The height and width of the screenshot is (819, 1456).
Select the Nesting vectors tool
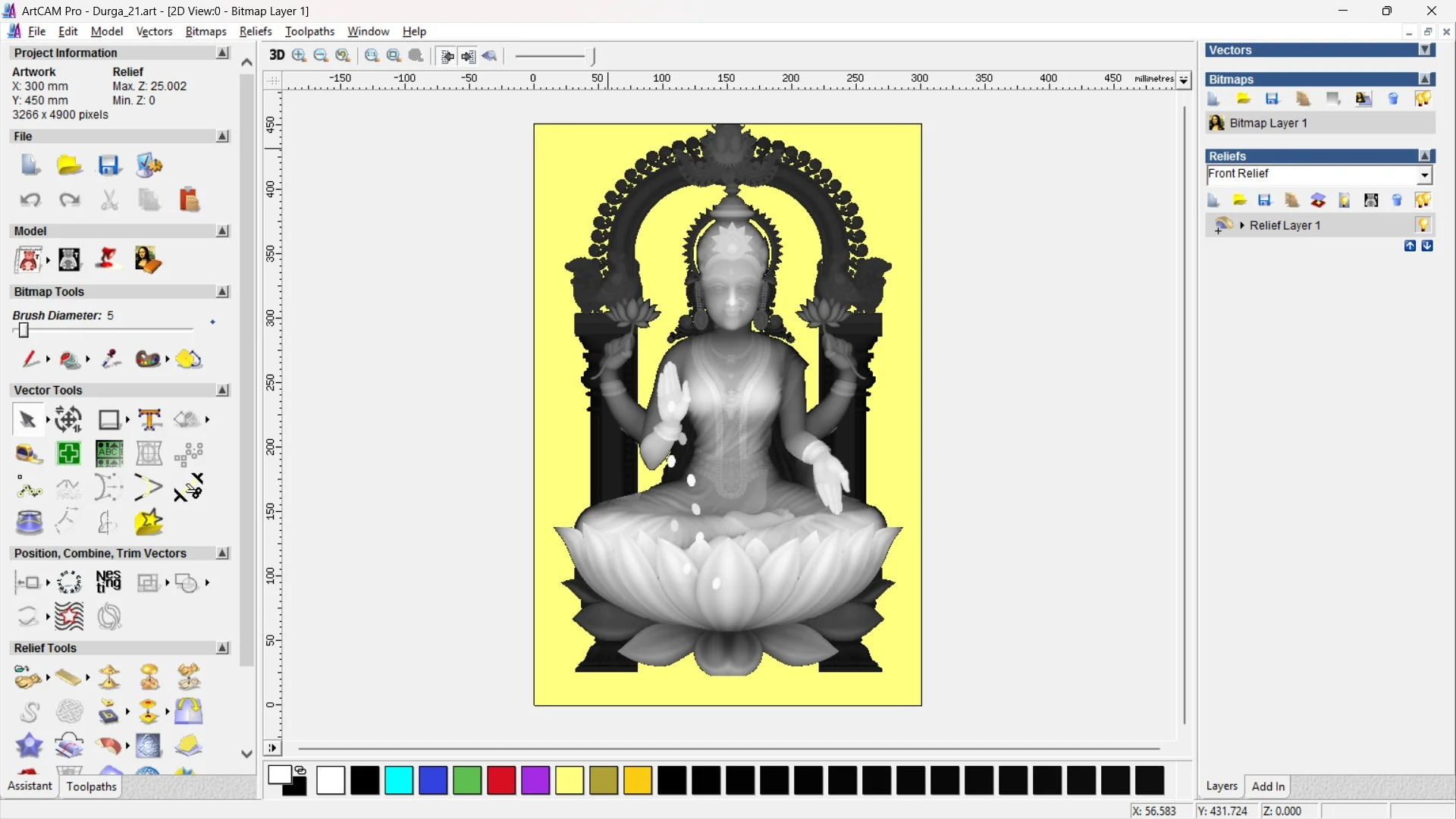(x=108, y=582)
